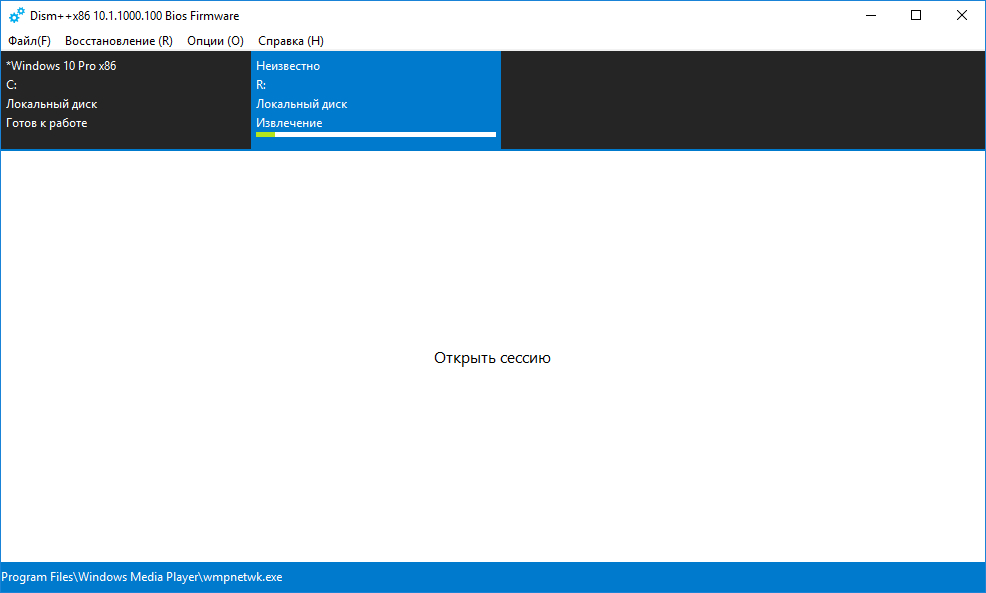Minimize the Dism++ window
Image resolution: width=986 pixels, height=593 pixels.
[871, 15]
